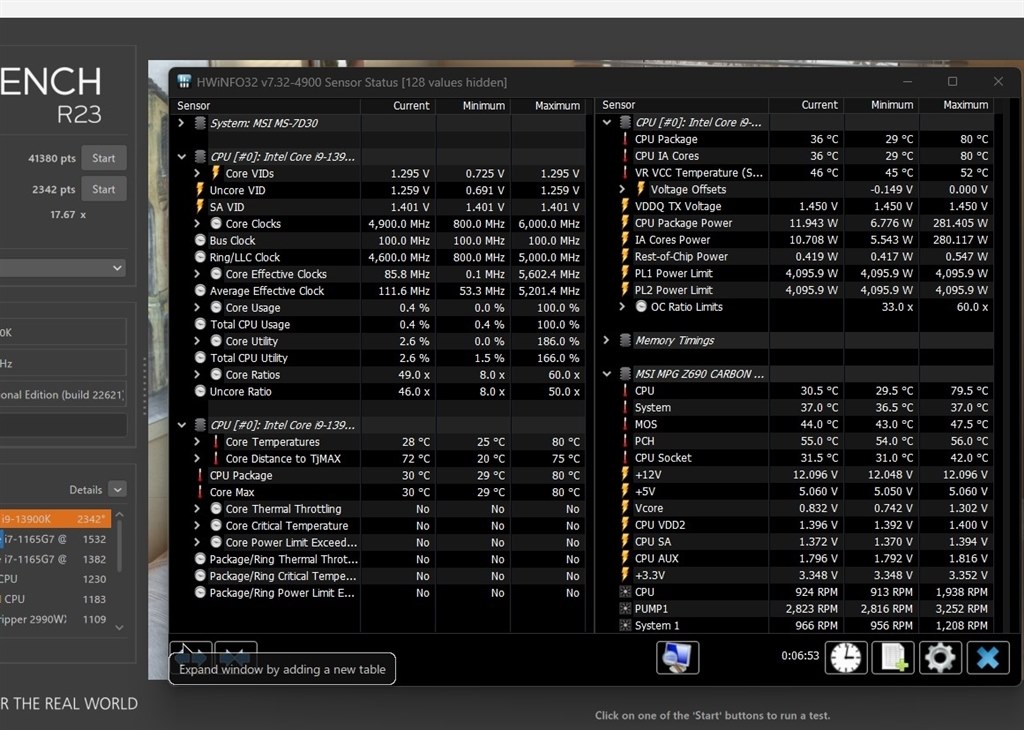Expand the Core Effective Clocks row

(x=197, y=274)
